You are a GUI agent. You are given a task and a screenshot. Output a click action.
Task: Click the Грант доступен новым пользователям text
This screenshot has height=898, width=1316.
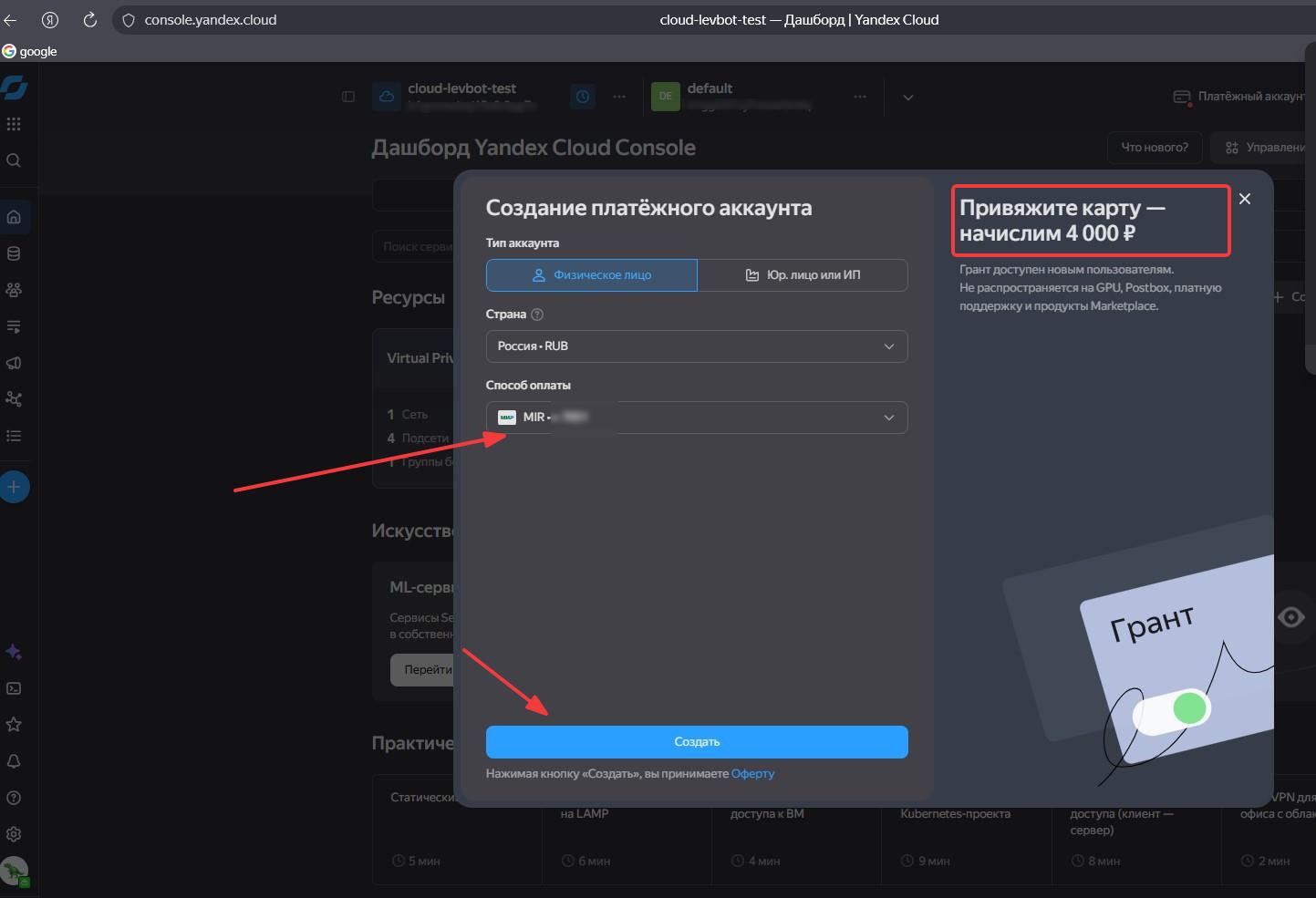[1066, 270]
